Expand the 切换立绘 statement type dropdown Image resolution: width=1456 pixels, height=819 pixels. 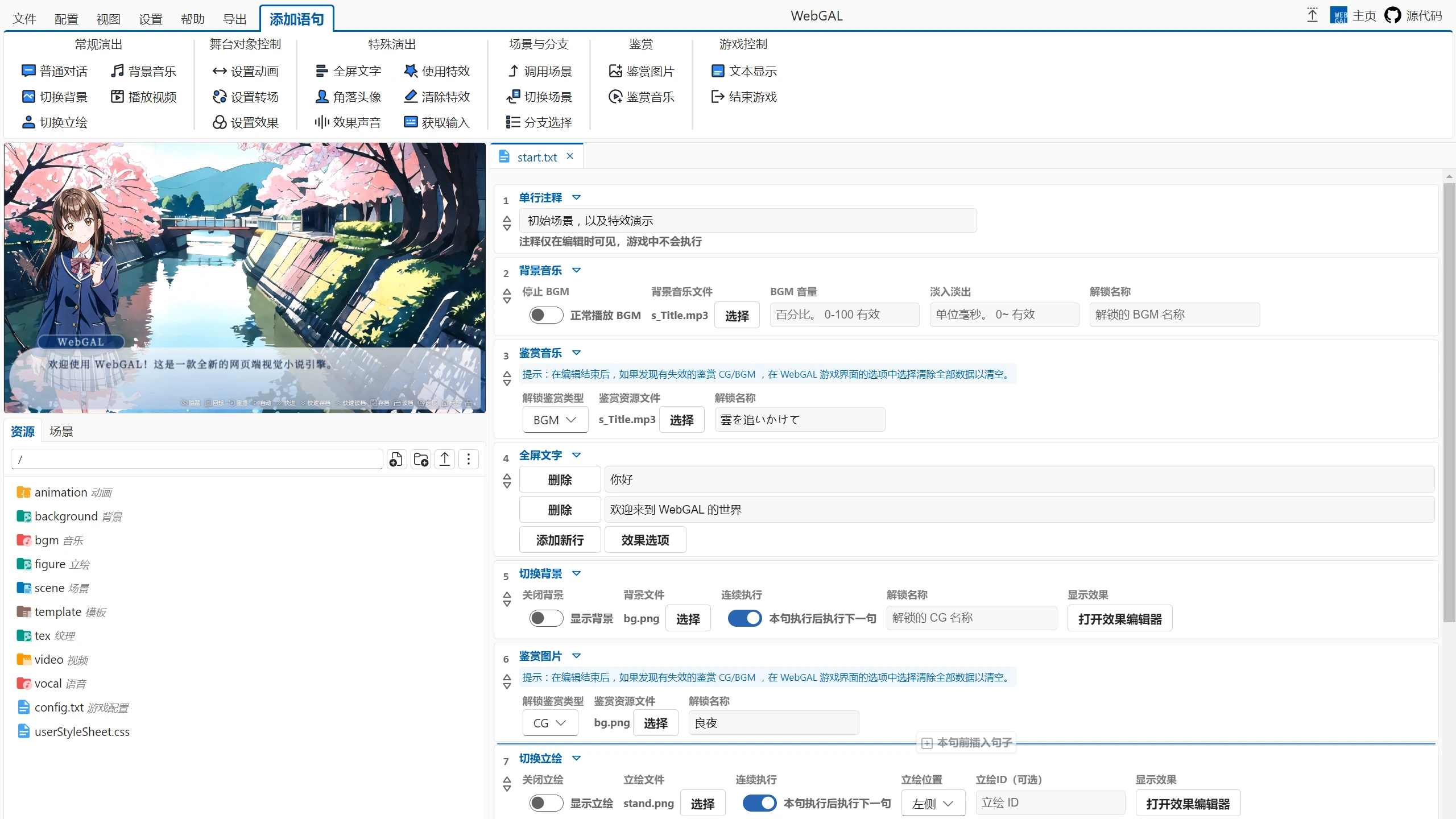(576, 758)
